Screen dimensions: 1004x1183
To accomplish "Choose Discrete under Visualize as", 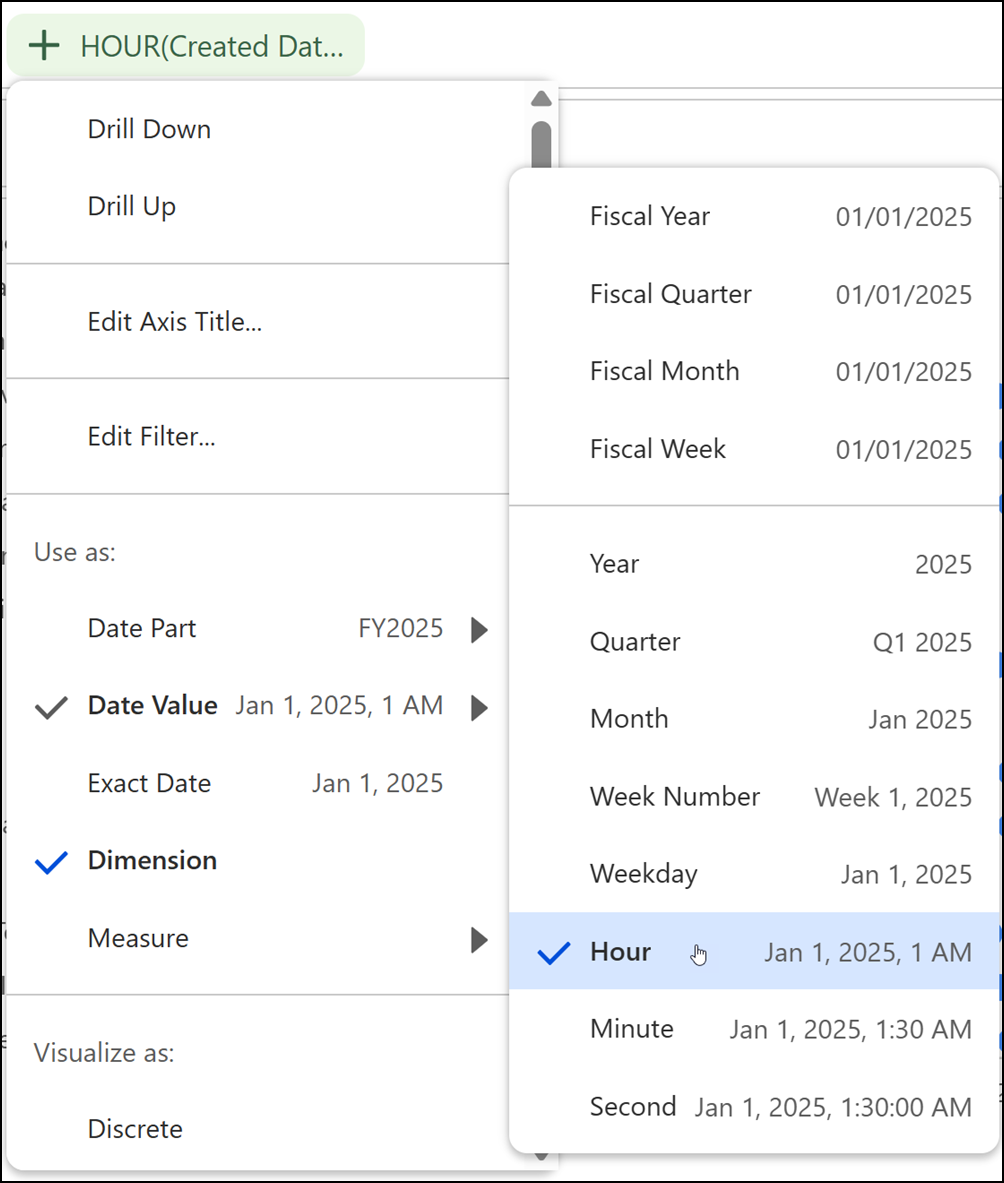I will [x=258, y=1129].
